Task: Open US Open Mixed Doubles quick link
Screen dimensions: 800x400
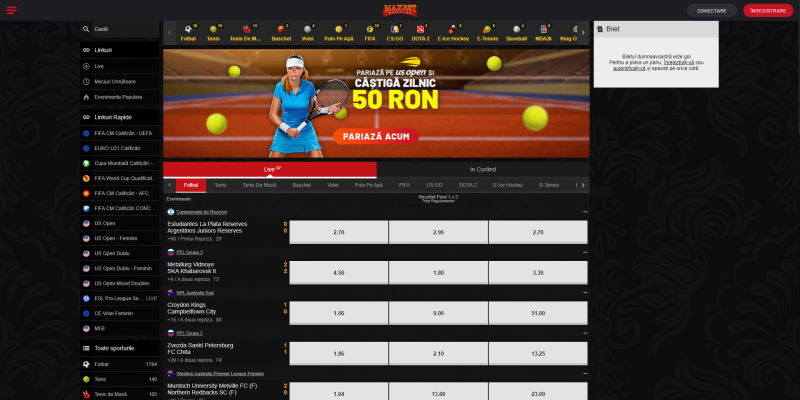Action: pos(120,283)
